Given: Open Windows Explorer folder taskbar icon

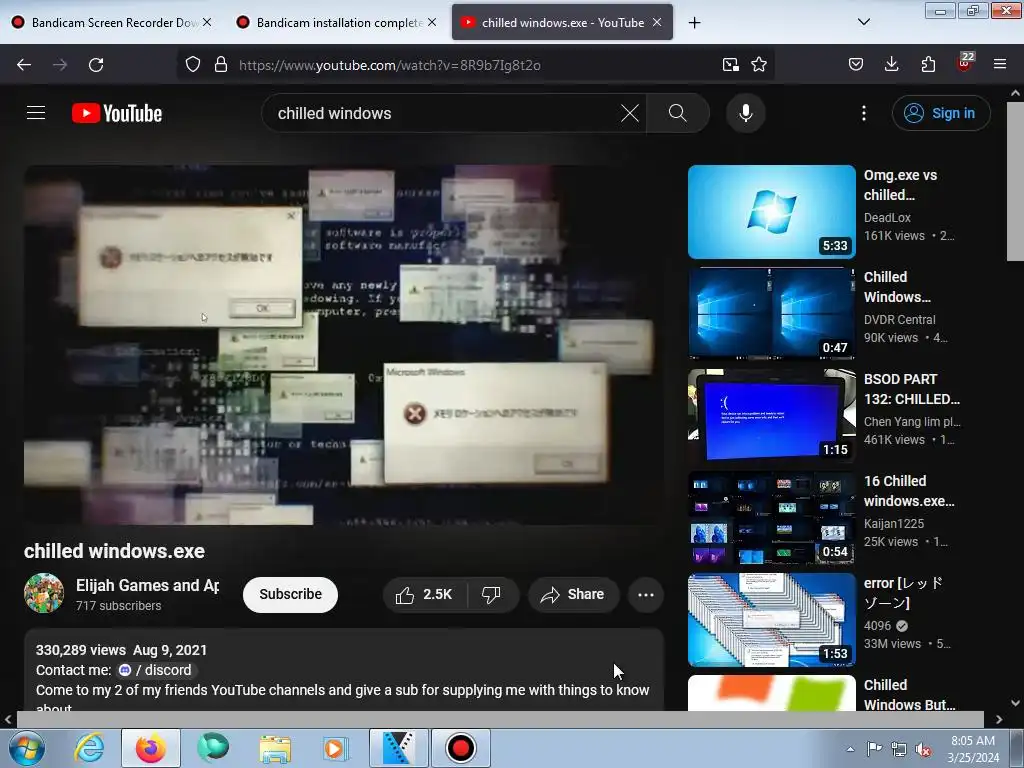Looking at the screenshot, I should 275,748.
